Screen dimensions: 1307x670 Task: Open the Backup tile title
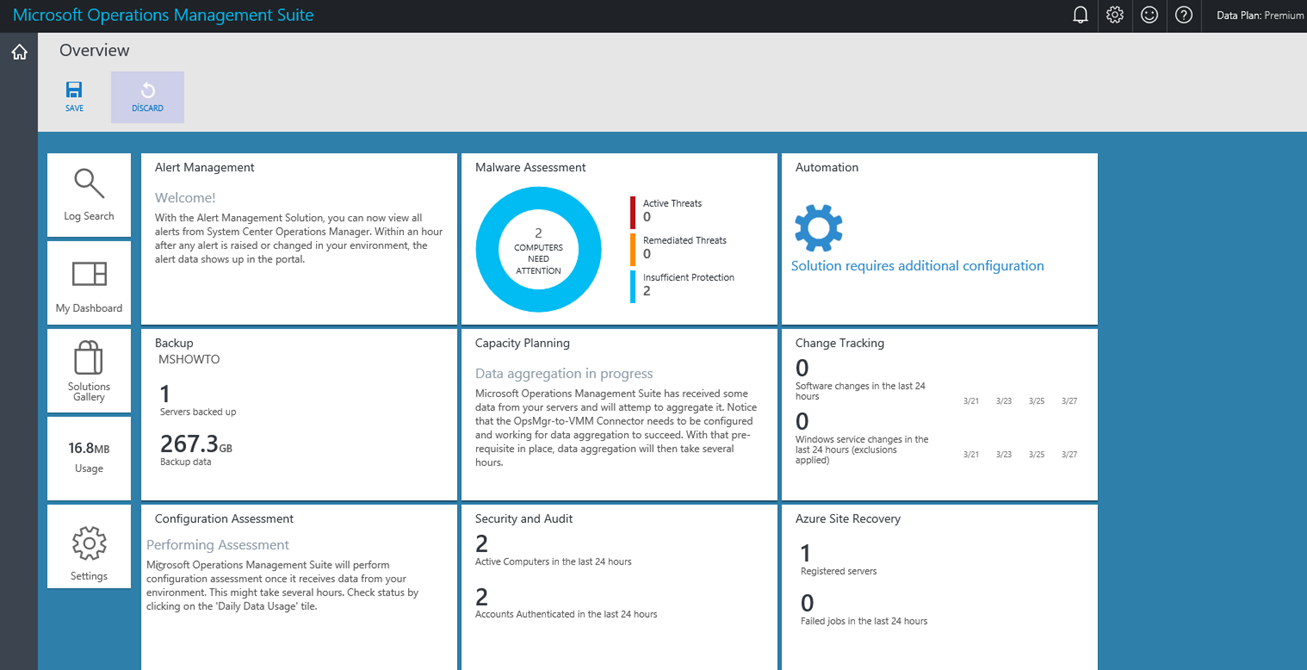point(174,343)
